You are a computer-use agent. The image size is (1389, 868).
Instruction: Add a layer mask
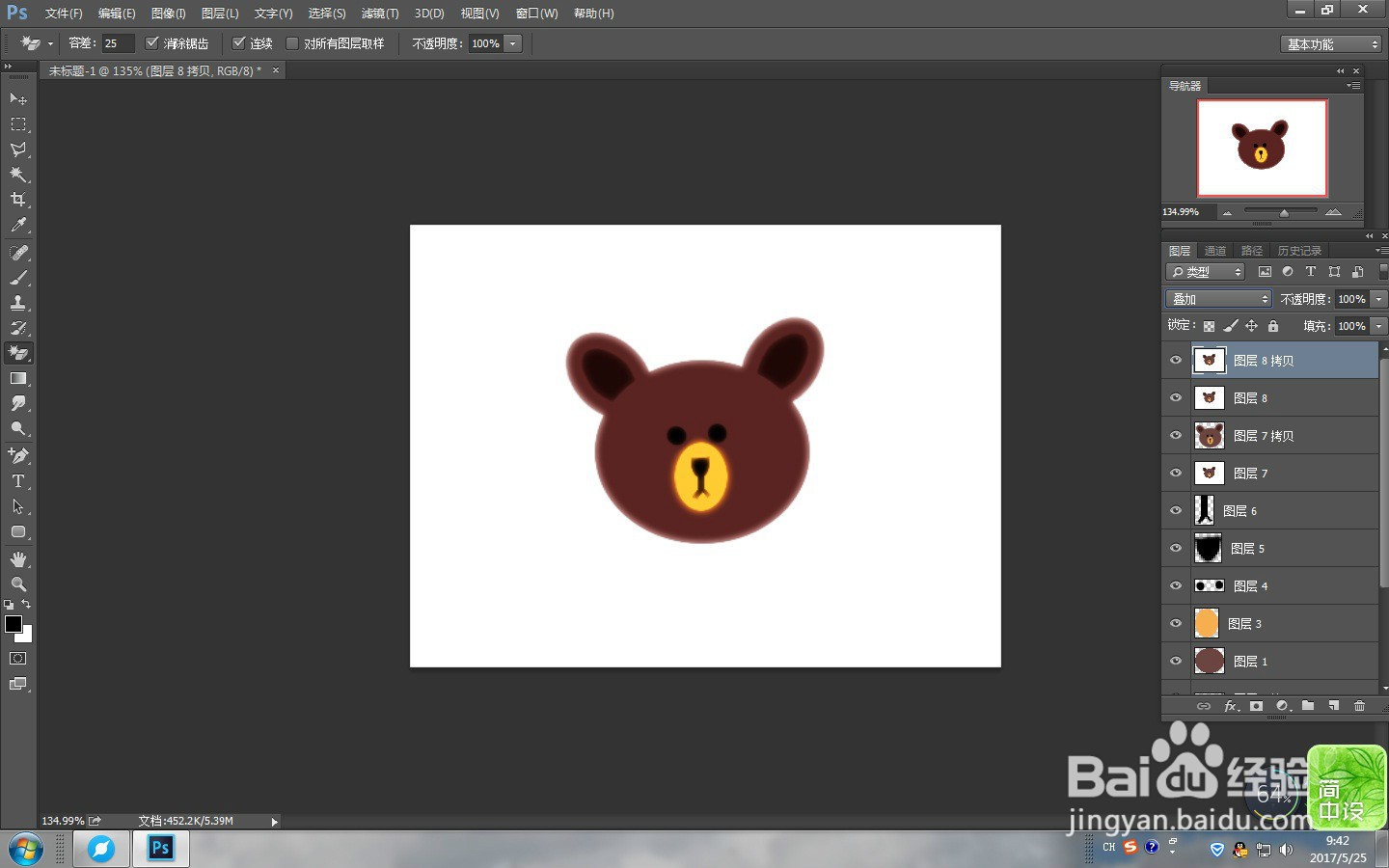pos(1256,706)
